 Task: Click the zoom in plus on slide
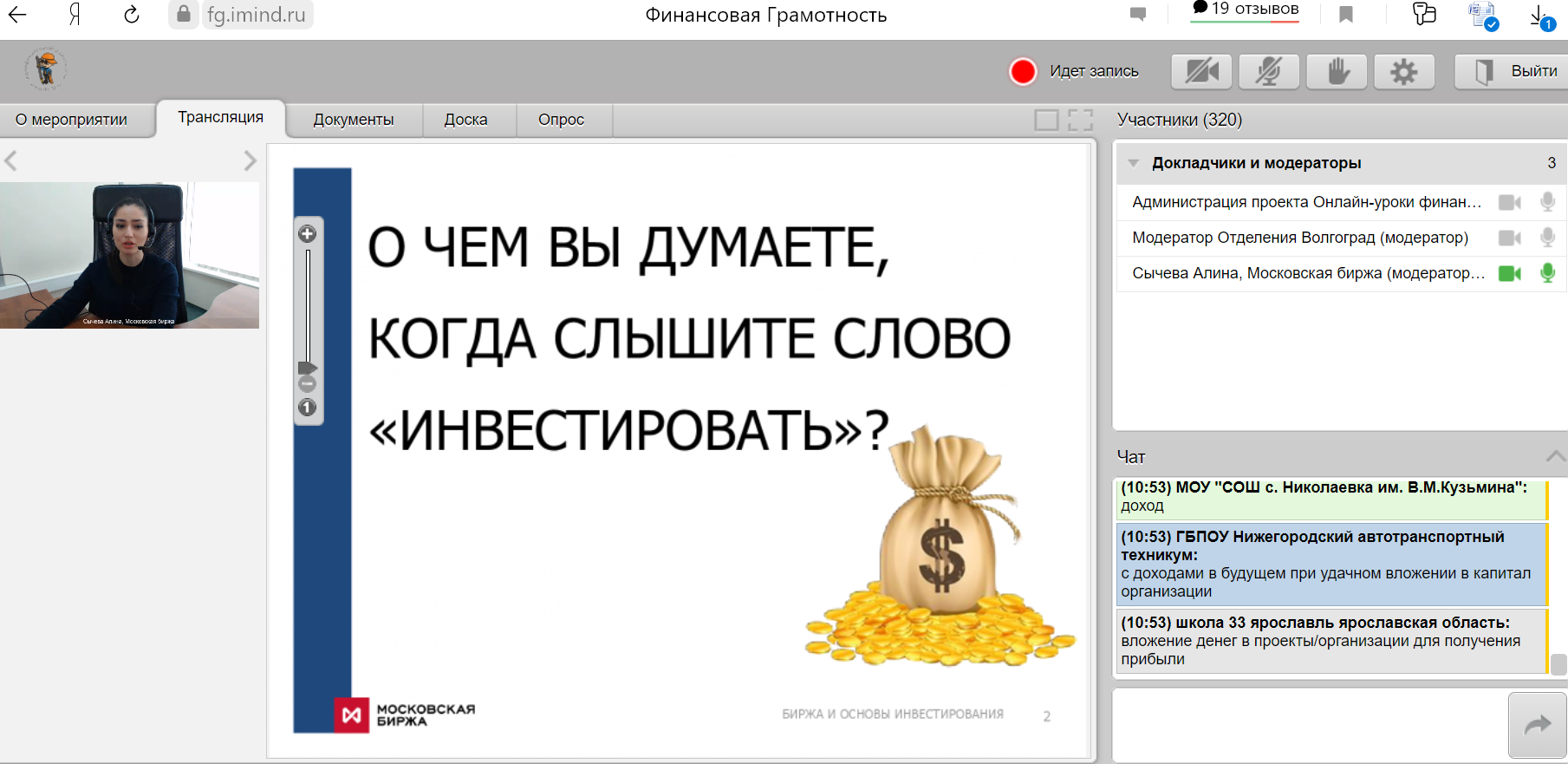[x=308, y=234]
